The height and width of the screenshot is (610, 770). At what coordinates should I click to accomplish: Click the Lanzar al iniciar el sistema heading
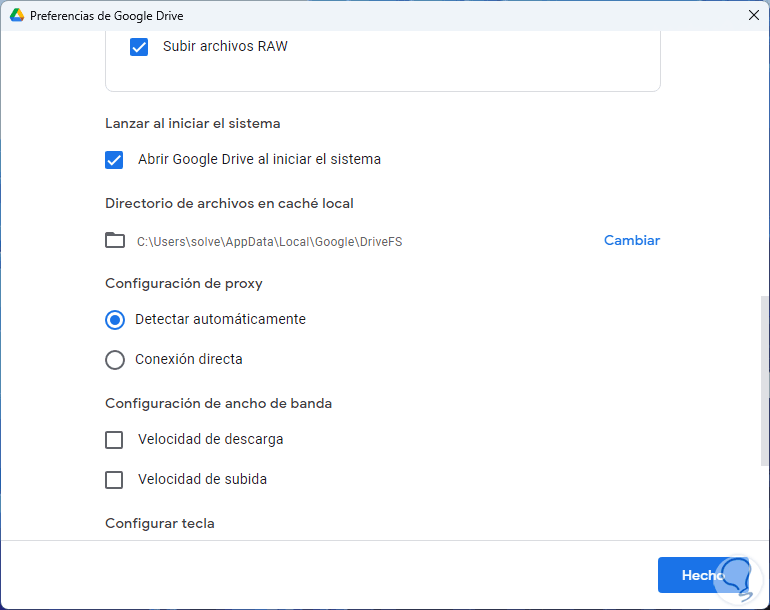point(192,123)
